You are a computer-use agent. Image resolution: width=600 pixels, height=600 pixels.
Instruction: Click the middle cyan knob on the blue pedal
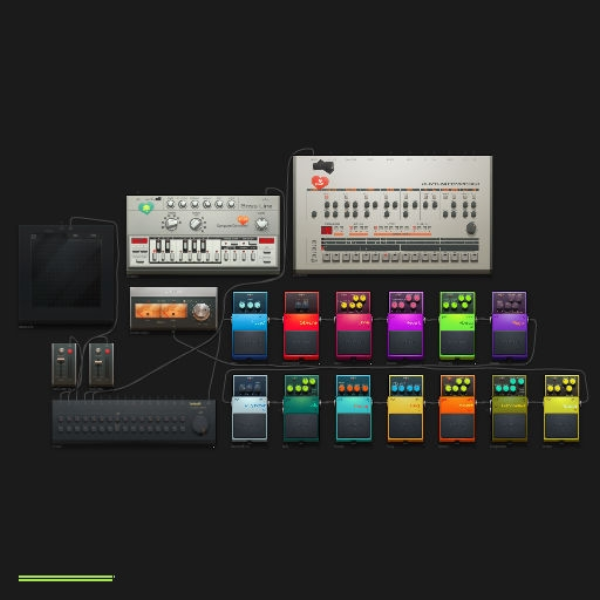pos(250,305)
